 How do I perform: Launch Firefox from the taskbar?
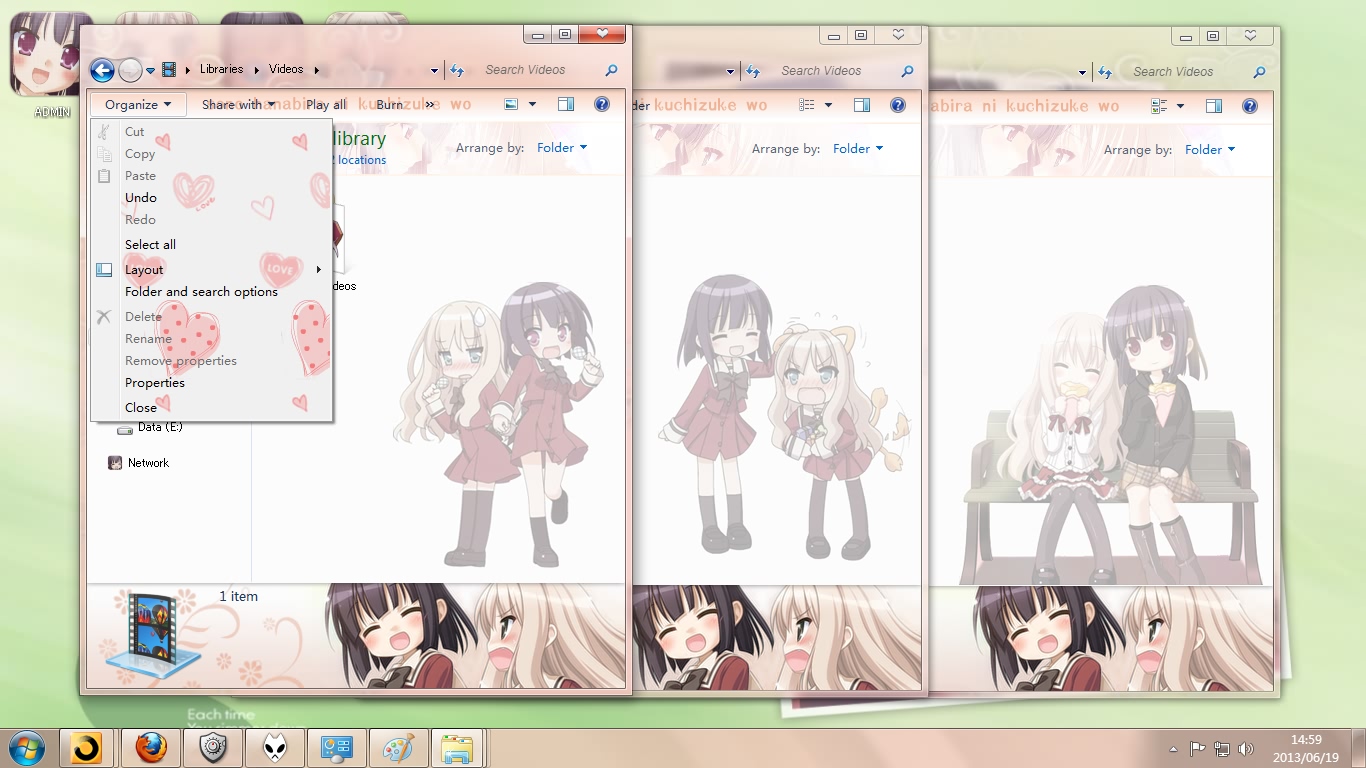tap(151, 748)
